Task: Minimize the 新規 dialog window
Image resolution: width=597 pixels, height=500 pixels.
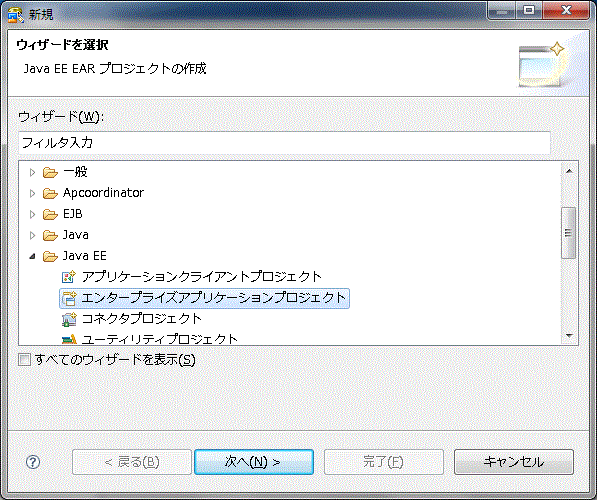Action: point(502,10)
